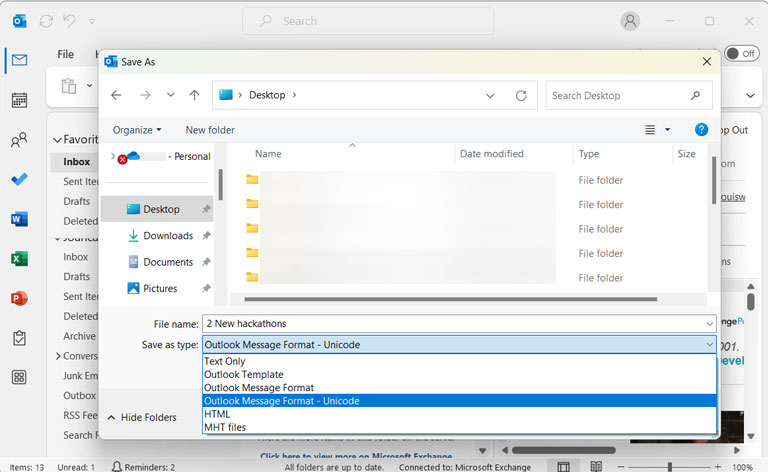The image size is (768, 472).
Task: Select Text Only format option
Action: (225, 362)
